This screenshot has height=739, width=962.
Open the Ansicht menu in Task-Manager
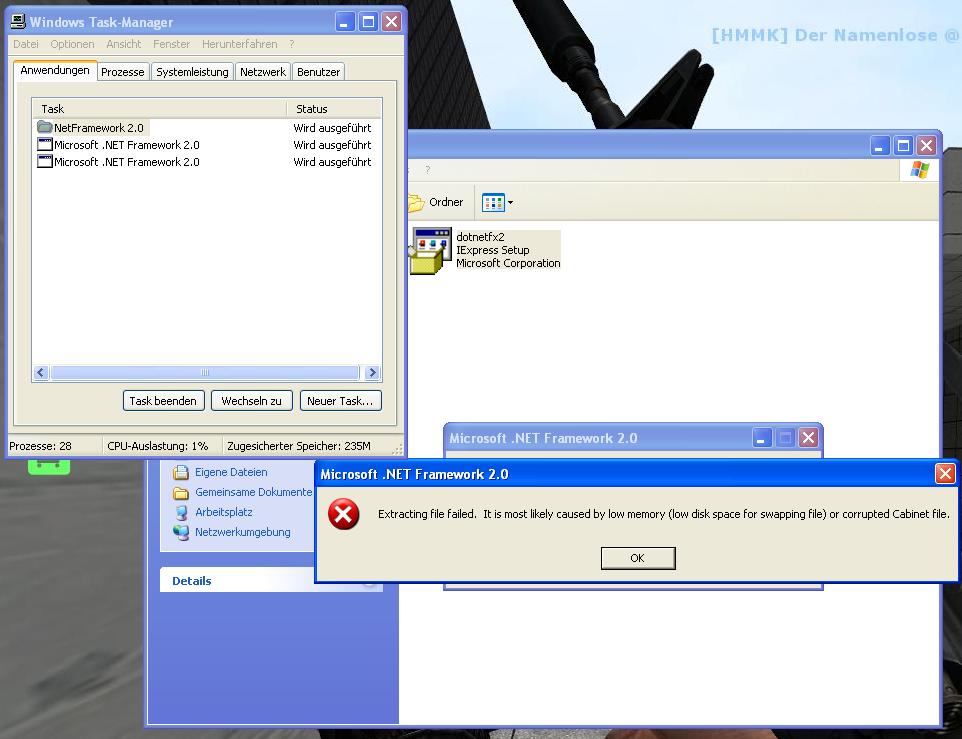click(123, 44)
